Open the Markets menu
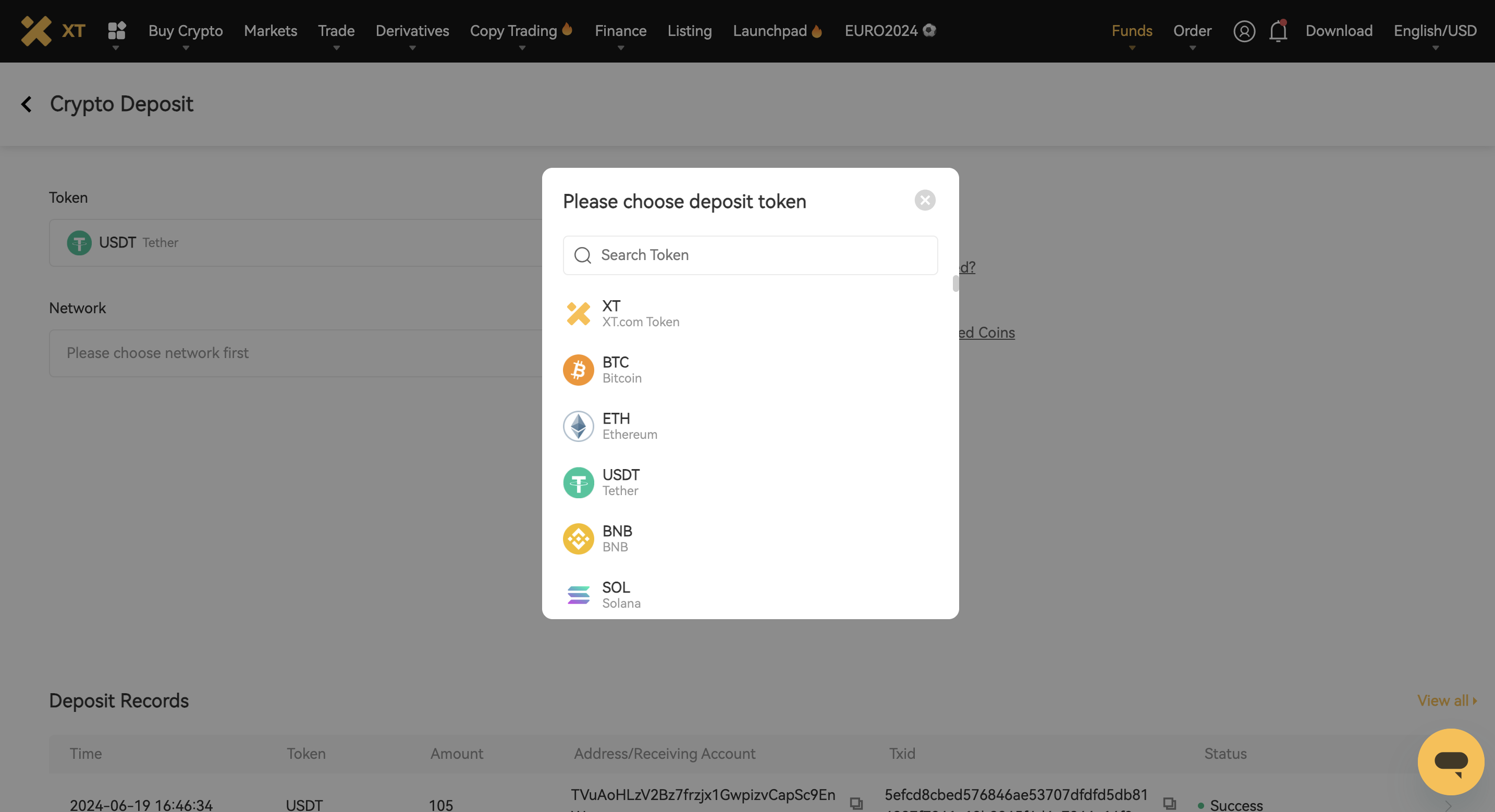The width and height of the screenshot is (1495, 812). coord(270,31)
